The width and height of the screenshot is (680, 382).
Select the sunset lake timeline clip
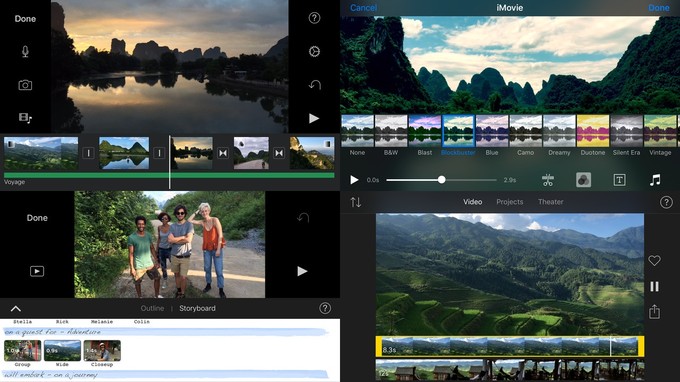191,153
